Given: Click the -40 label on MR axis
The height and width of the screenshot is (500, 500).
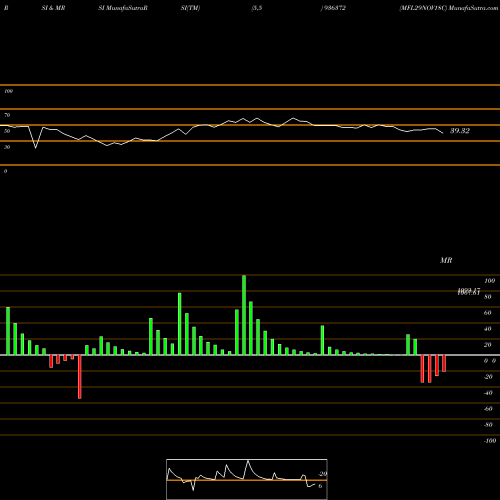Looking at the screenshot, I should 488,393.
